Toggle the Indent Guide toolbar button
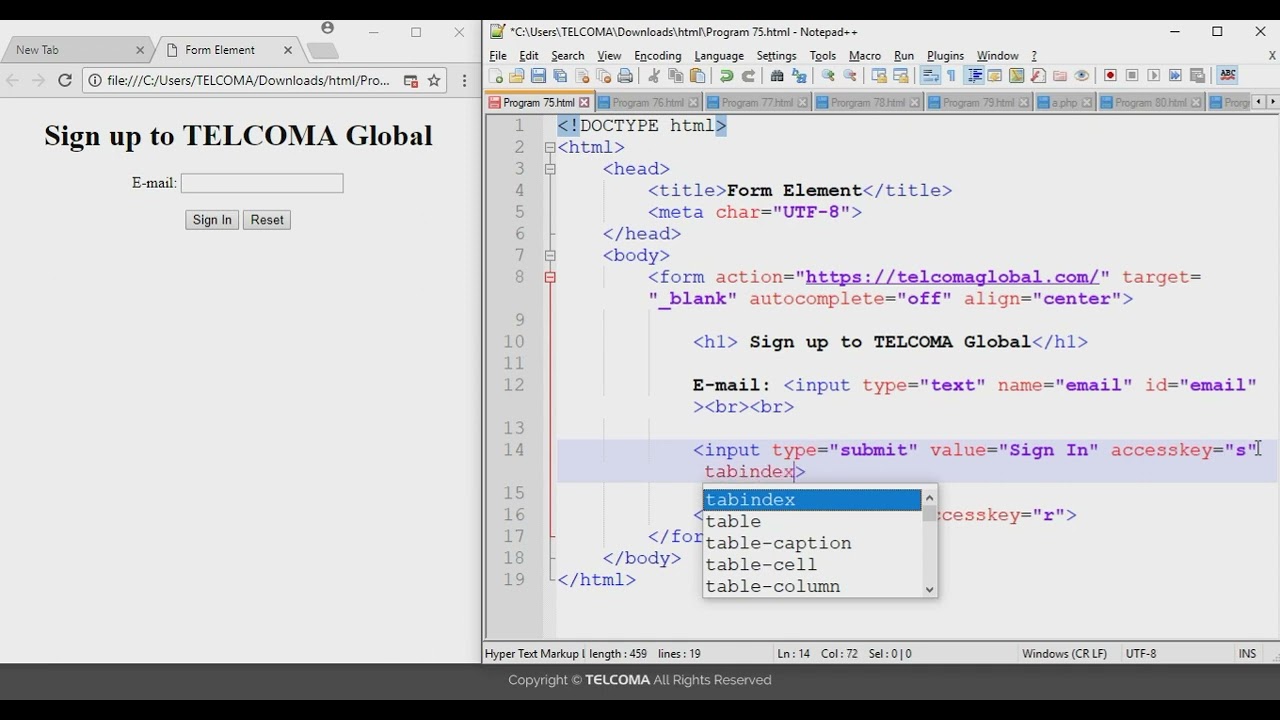Image resolution: width=1280 pixels, height=720 pixels. [974, 76]
